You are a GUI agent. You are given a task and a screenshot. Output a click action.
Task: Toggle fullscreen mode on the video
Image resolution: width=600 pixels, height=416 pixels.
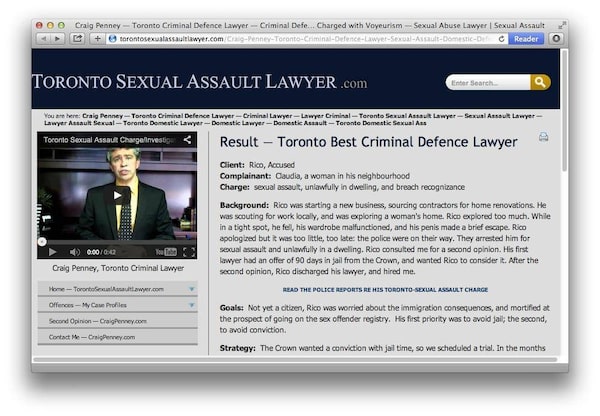[x=188, y=252]
